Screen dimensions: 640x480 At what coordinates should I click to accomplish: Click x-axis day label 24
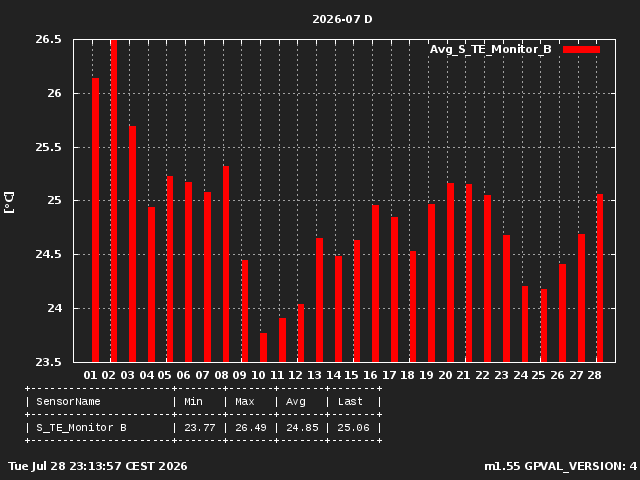(x=520, y=375)
